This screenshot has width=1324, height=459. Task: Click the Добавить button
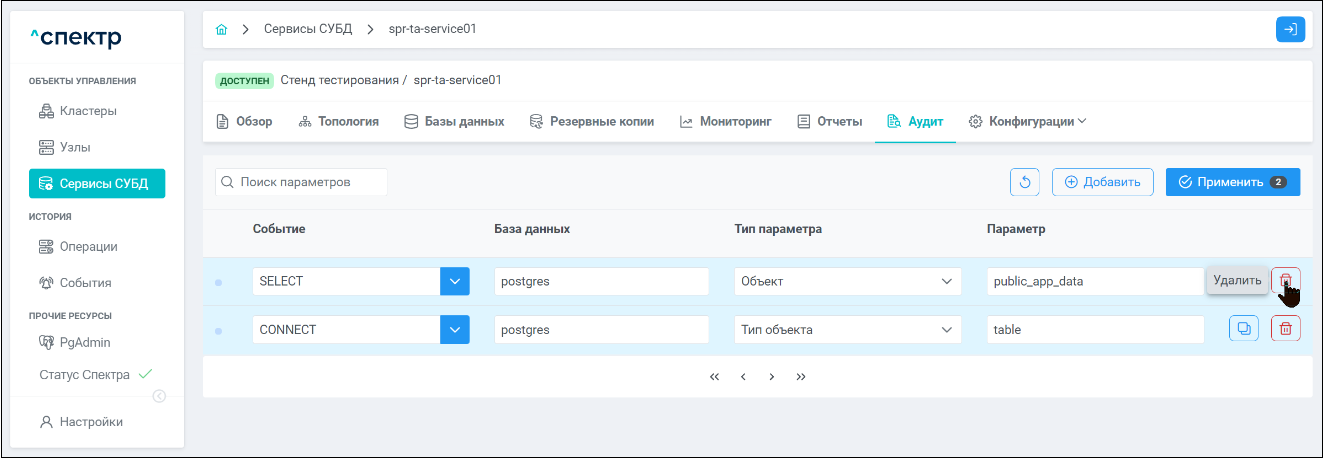click(1102, 182)
